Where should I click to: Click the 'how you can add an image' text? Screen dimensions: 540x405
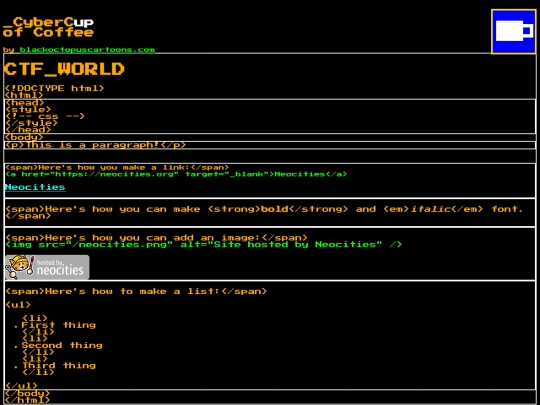pyautogui.click(x=156, y=238)
